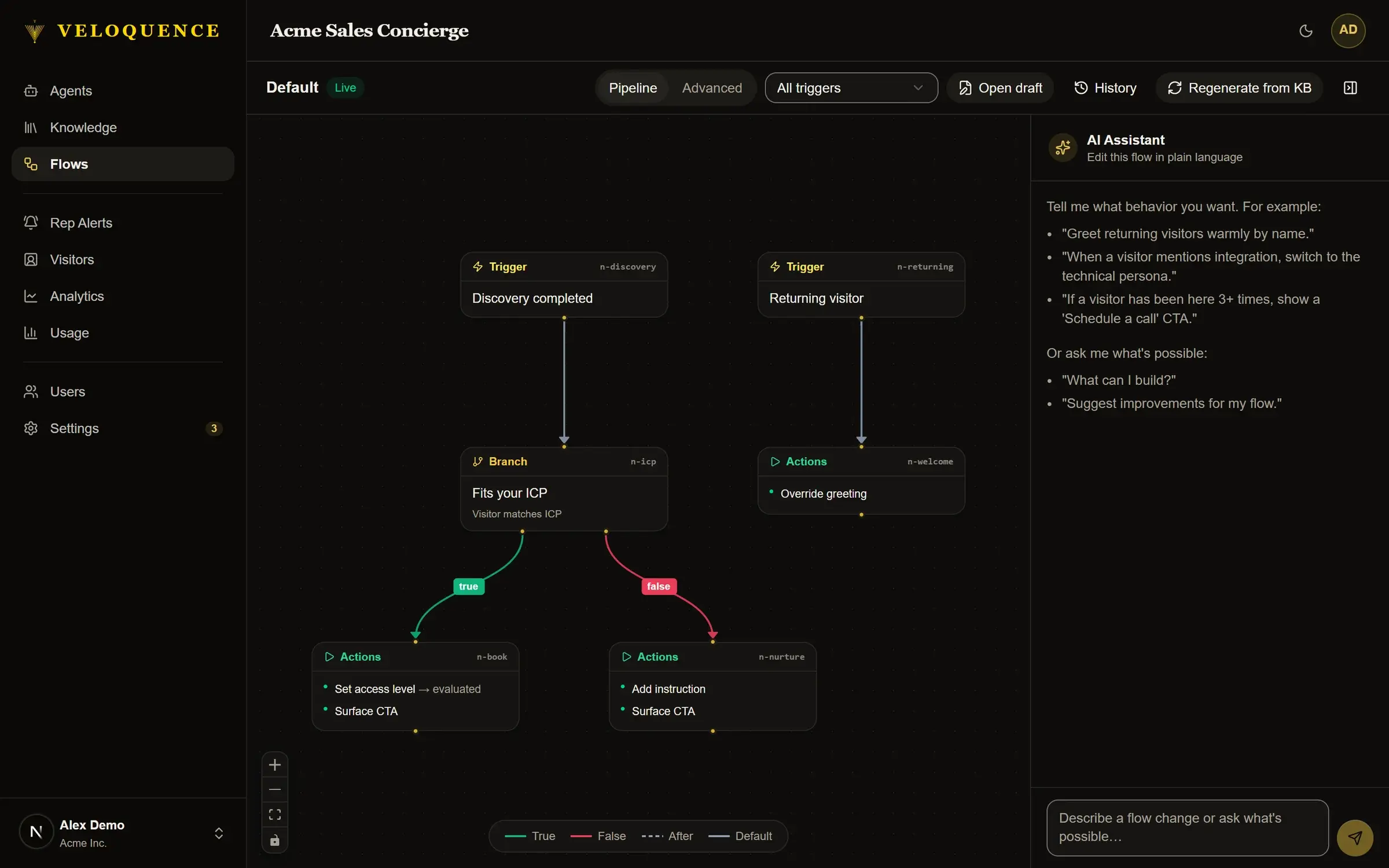The width and height of the screenshot is (1389, 868).
Task: Click the Default flow name
Action: coord(292,88)
